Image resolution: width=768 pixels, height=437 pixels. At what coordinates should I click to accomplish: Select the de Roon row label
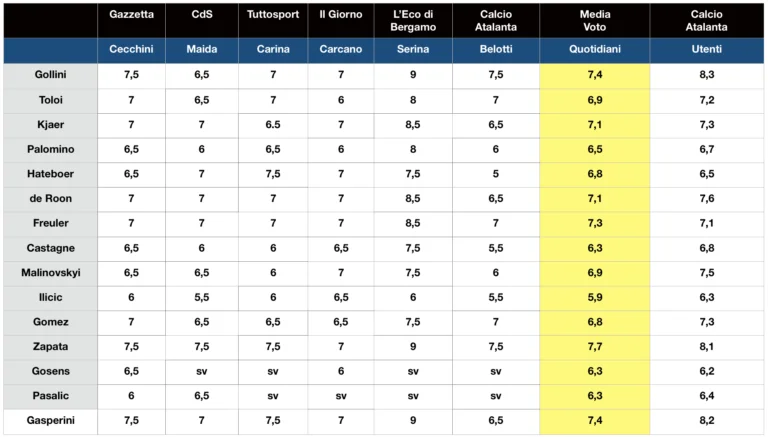point(50,198)
